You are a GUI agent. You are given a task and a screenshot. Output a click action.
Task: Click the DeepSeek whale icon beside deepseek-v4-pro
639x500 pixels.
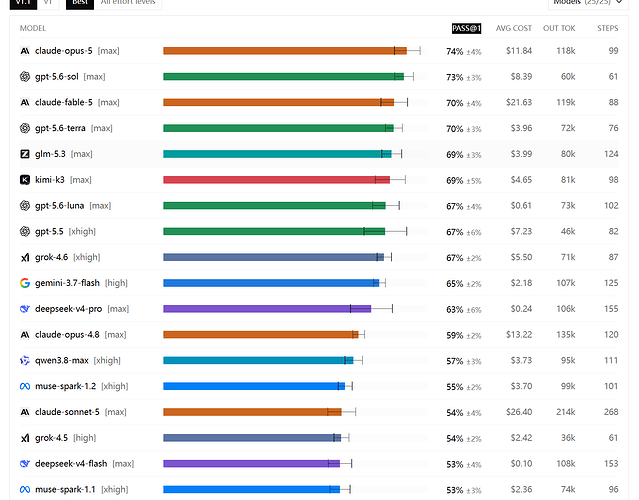point(25,309)
